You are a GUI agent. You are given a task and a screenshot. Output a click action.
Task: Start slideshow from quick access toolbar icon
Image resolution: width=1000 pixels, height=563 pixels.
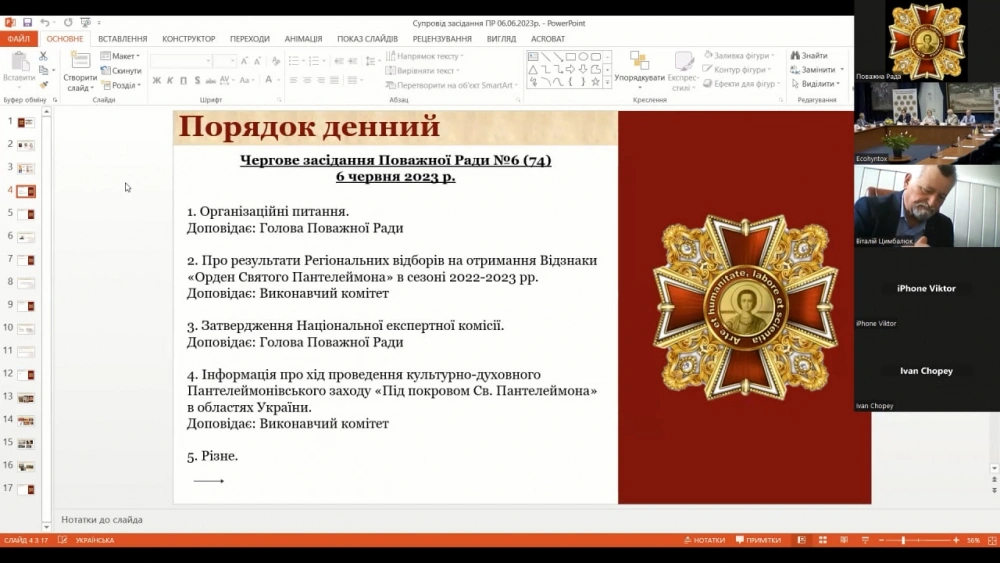click(85, 22)
